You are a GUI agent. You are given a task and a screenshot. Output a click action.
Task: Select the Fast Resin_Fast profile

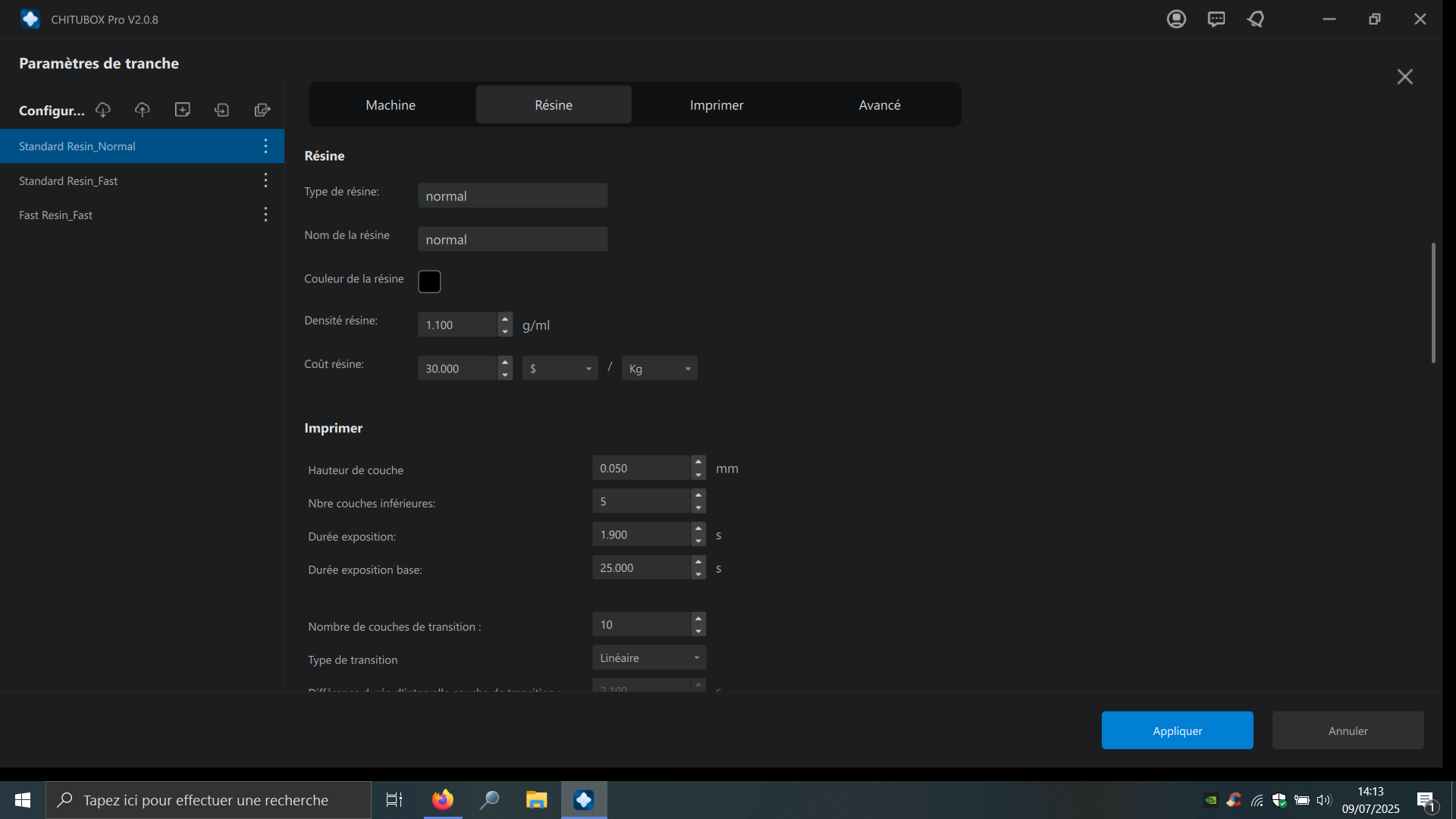pos(142,215)
